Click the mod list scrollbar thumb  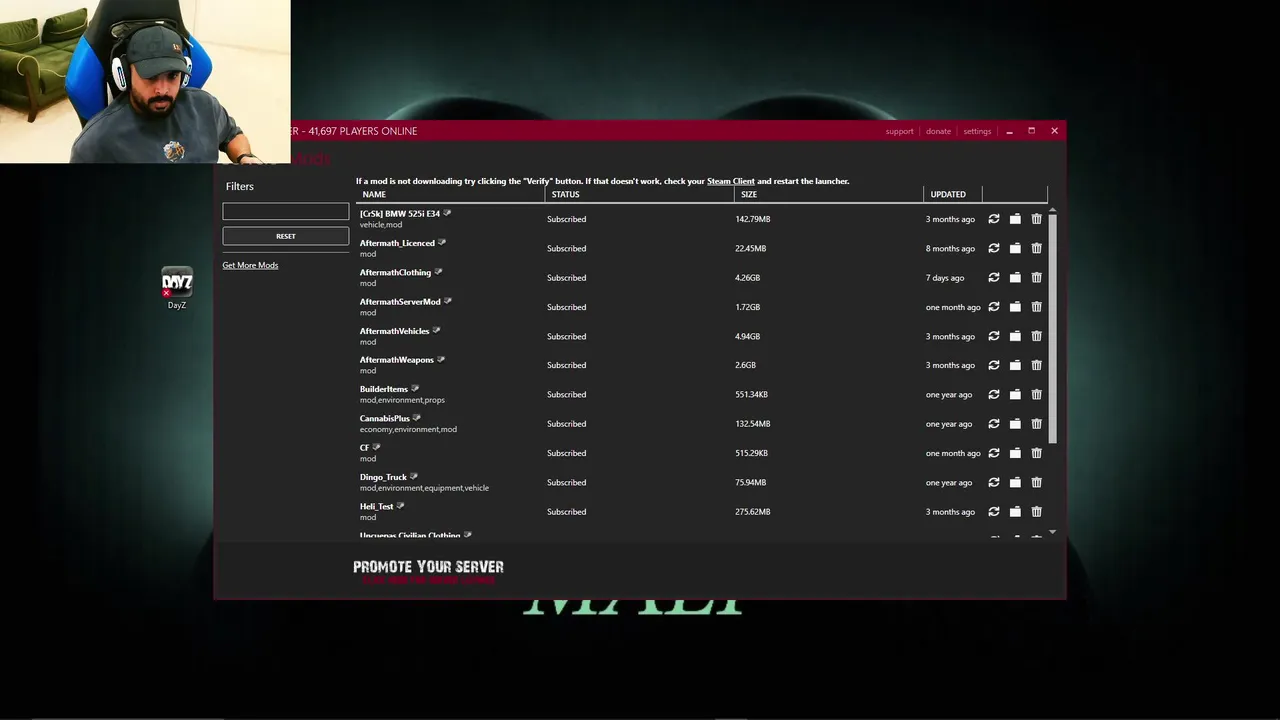(x=1052, y=329)
